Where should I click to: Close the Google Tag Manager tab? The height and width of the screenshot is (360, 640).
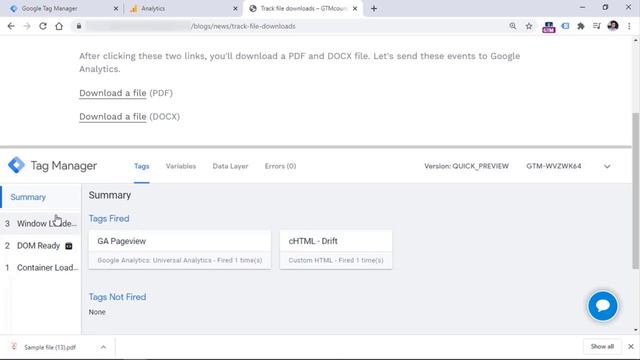click(x=116, y=9)
